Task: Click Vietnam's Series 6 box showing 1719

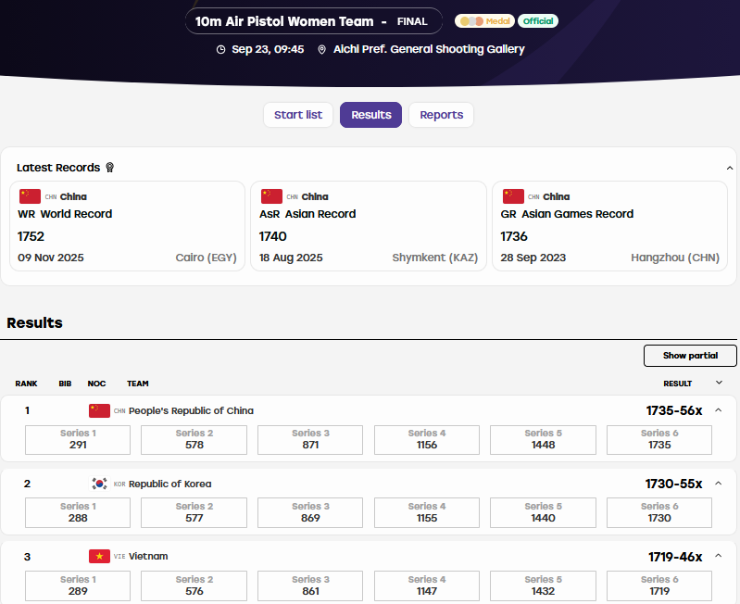Action: click(659, 586)
